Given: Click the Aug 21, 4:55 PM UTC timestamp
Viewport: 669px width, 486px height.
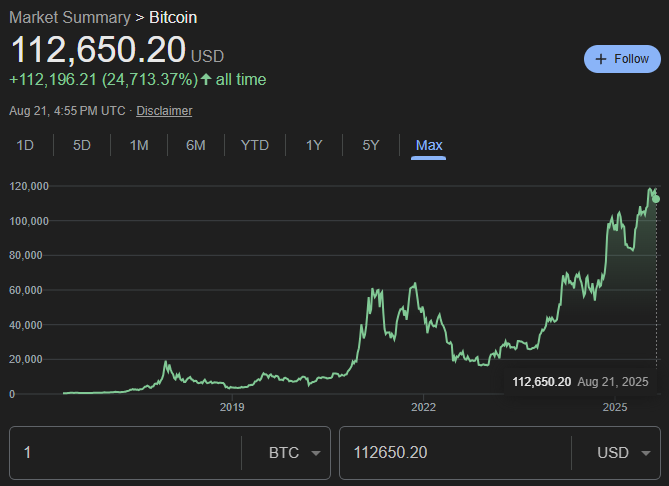Looking at the screenshot, I should (x=67, y=111).
